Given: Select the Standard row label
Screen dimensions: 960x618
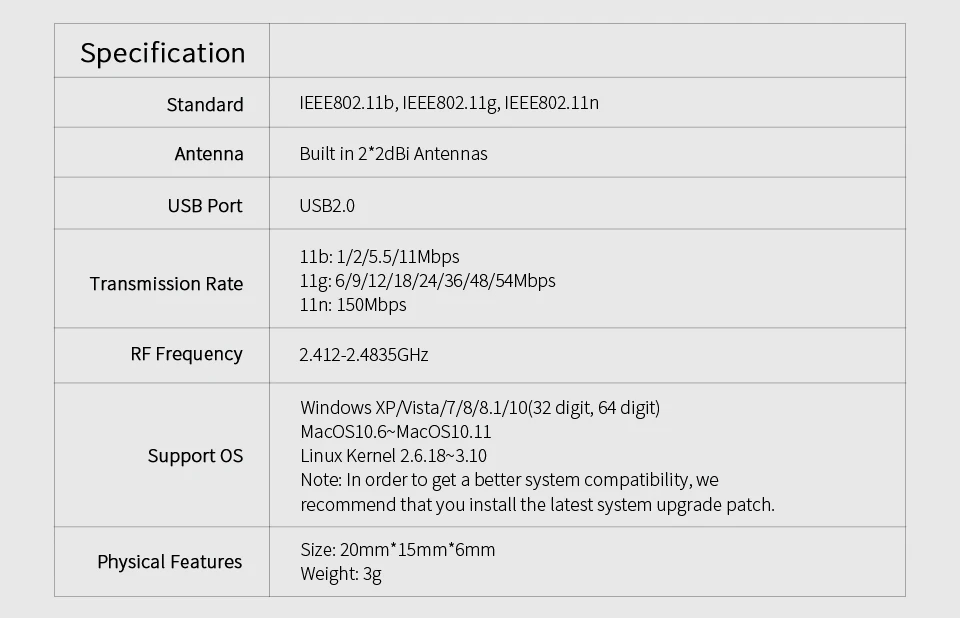Looking at the screenshot, I should coord(205,104).
